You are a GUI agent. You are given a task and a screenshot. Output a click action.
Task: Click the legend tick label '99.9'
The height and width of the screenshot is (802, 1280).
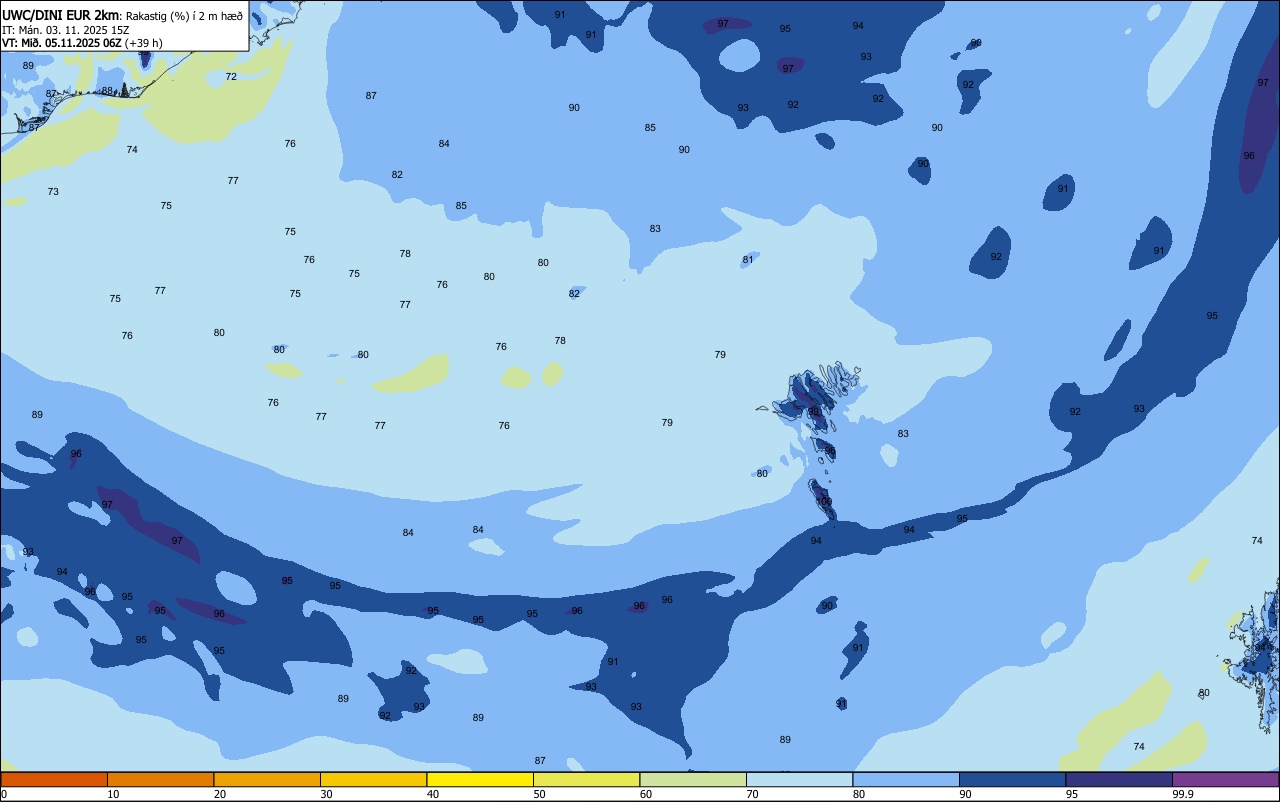tap(1183, 794)
